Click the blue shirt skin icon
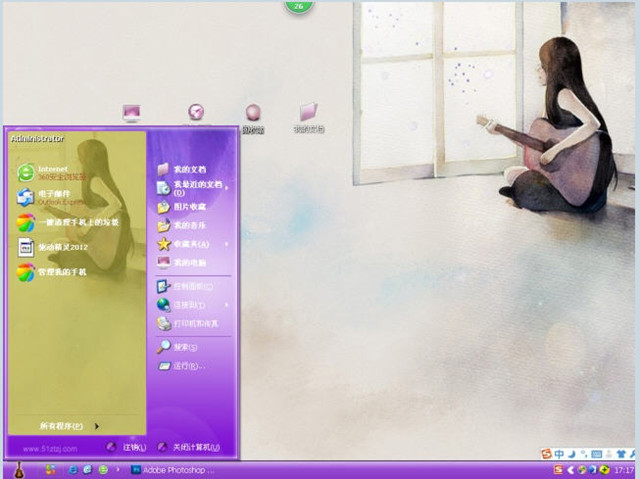Image resolution: width=640 pixels, height=479 pixels. pyautogui.click(x=621, y=454)
